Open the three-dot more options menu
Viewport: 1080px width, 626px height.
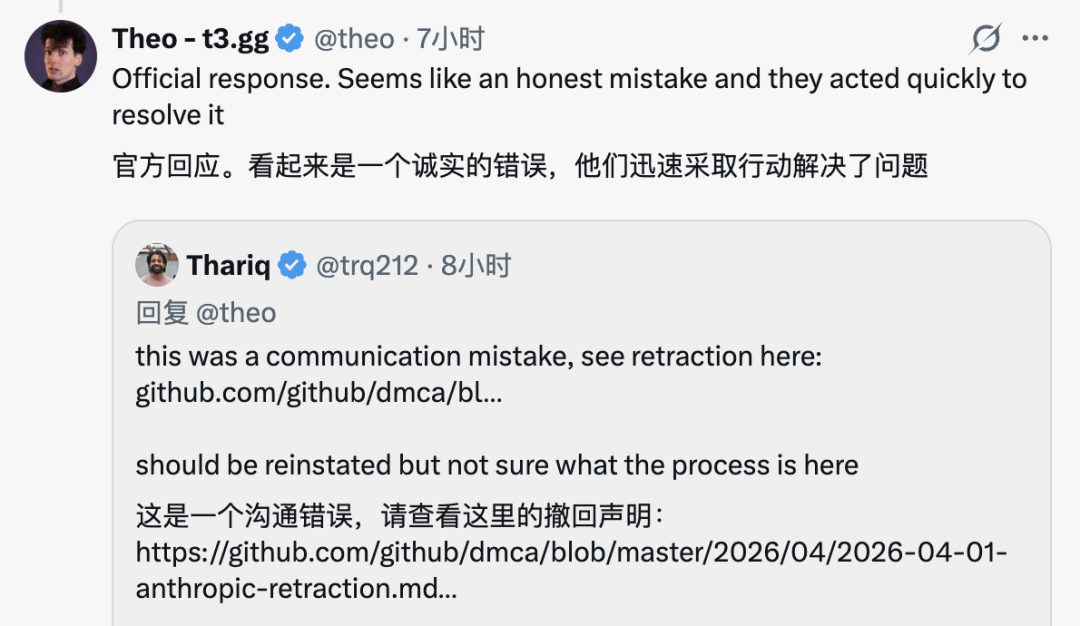[1034, 39]
